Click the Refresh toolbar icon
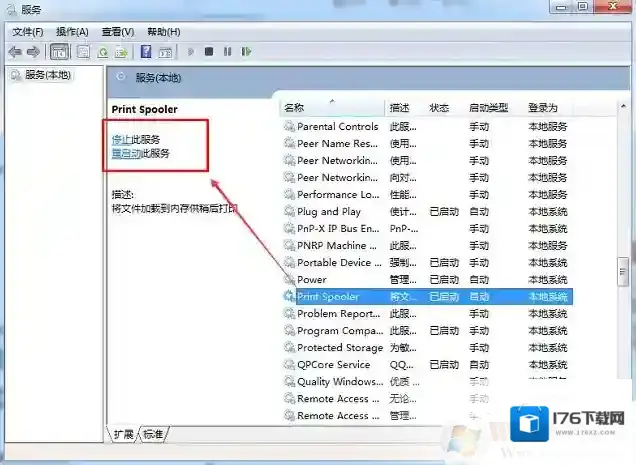The image size is (636, 465). point(103,52)
